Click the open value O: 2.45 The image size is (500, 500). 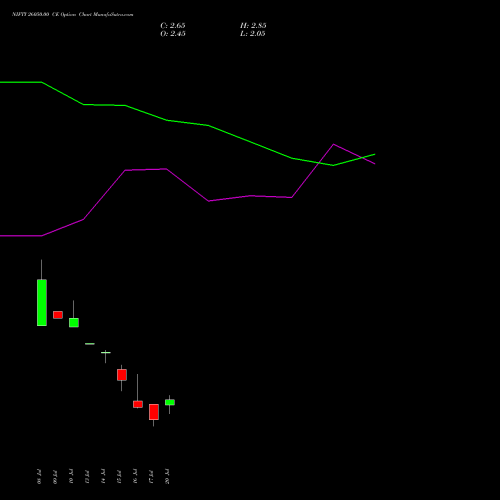[x=173, y=34]
